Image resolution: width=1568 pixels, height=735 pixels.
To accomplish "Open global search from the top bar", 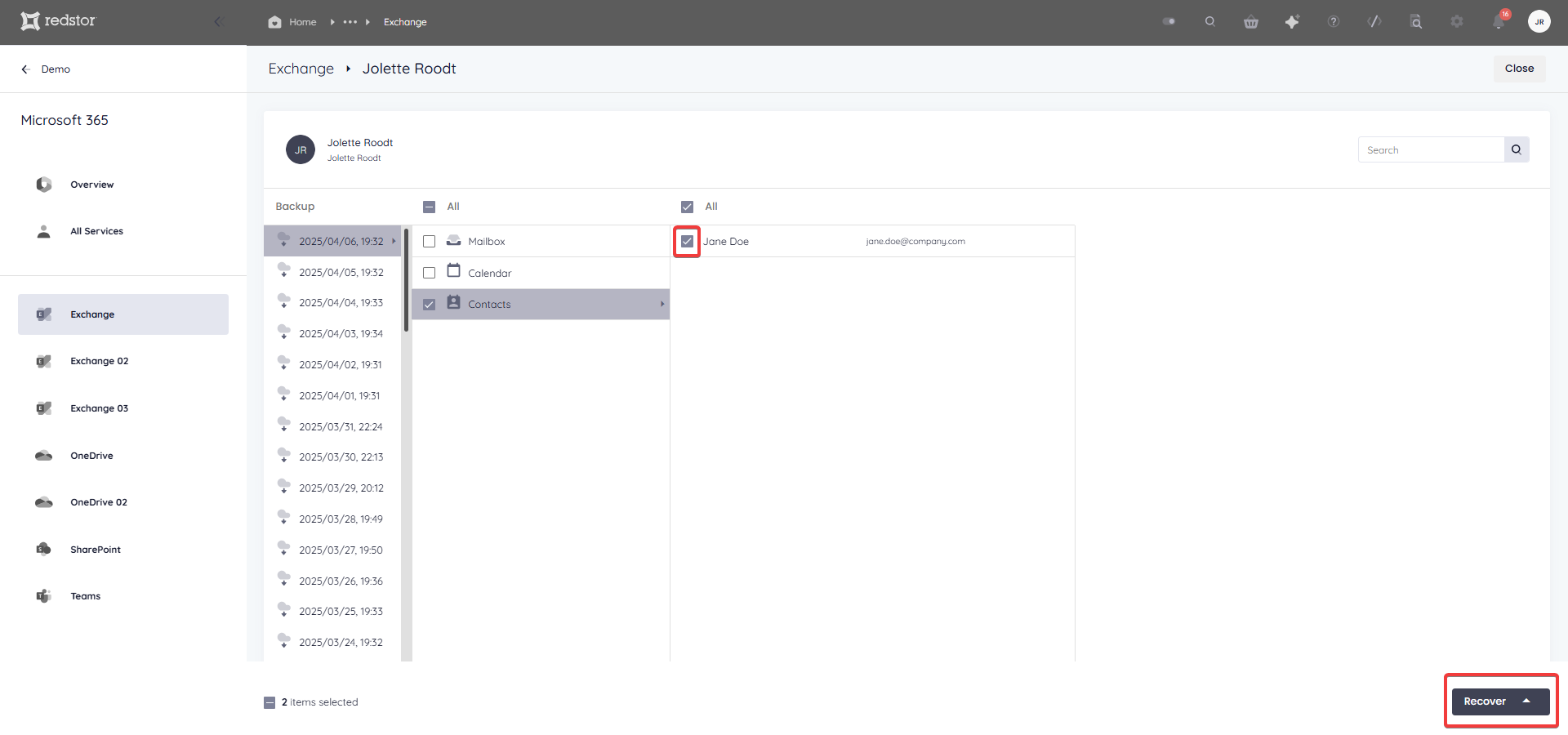I will 1209,22.
